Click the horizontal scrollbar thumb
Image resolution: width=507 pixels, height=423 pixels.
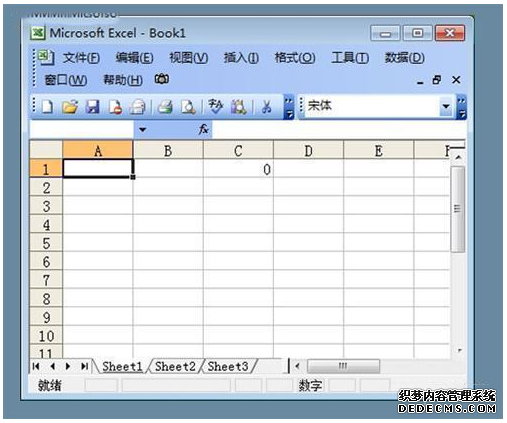coord(343,366)
